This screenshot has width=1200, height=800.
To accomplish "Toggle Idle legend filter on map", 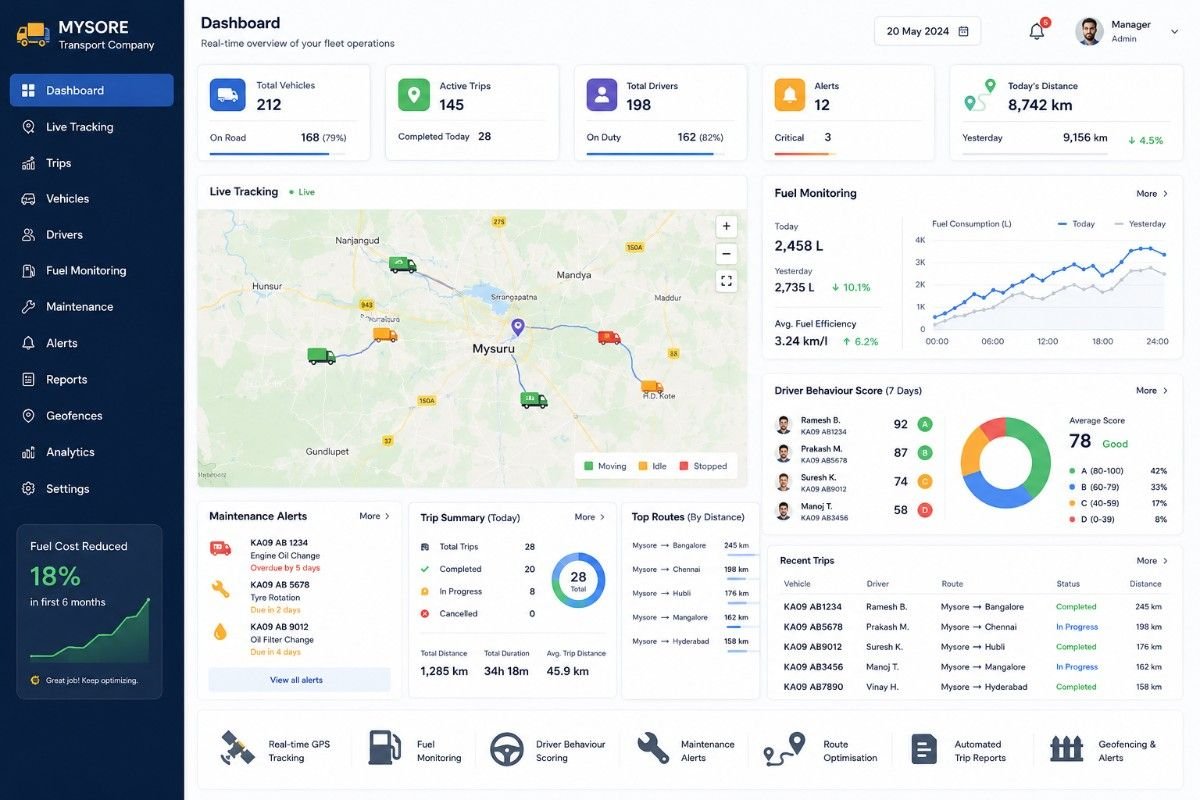I will 652,466.
